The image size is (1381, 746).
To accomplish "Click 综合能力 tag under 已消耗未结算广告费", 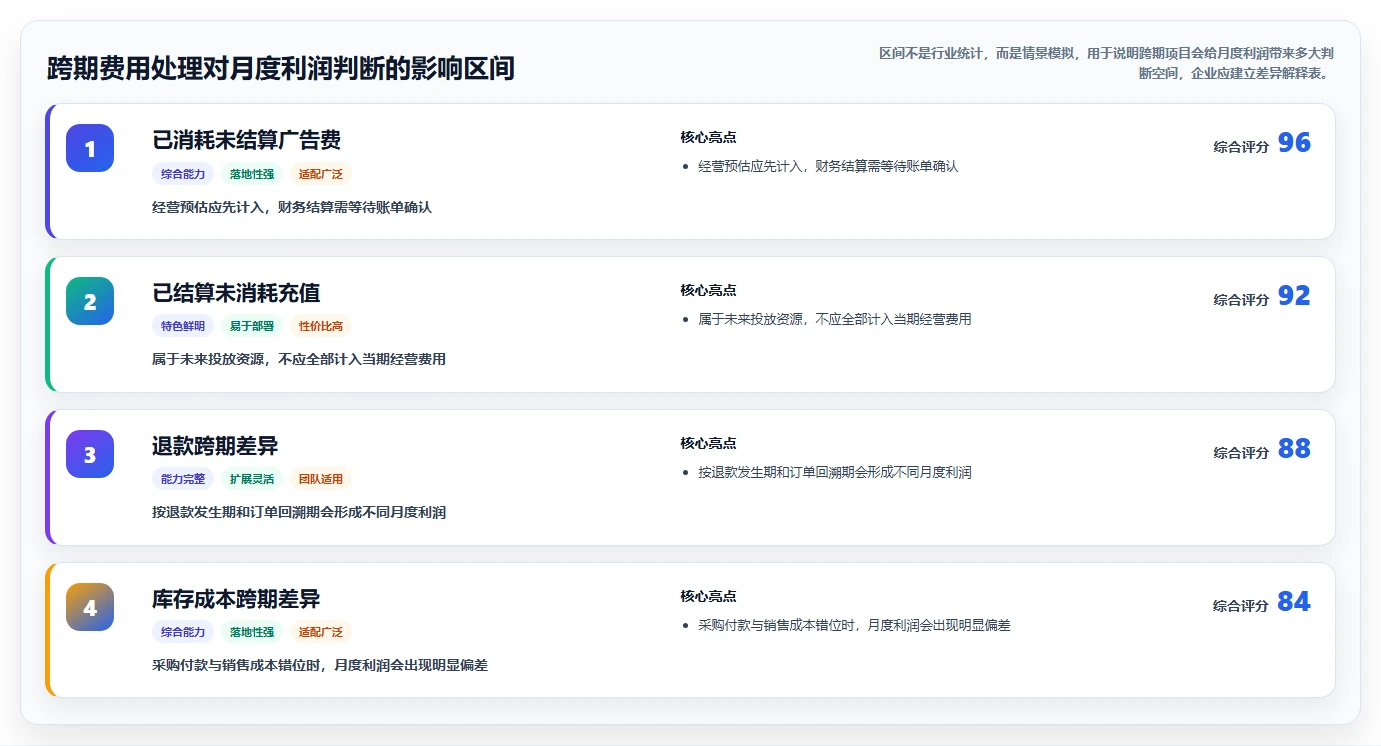I will click(x=183, y=174).
